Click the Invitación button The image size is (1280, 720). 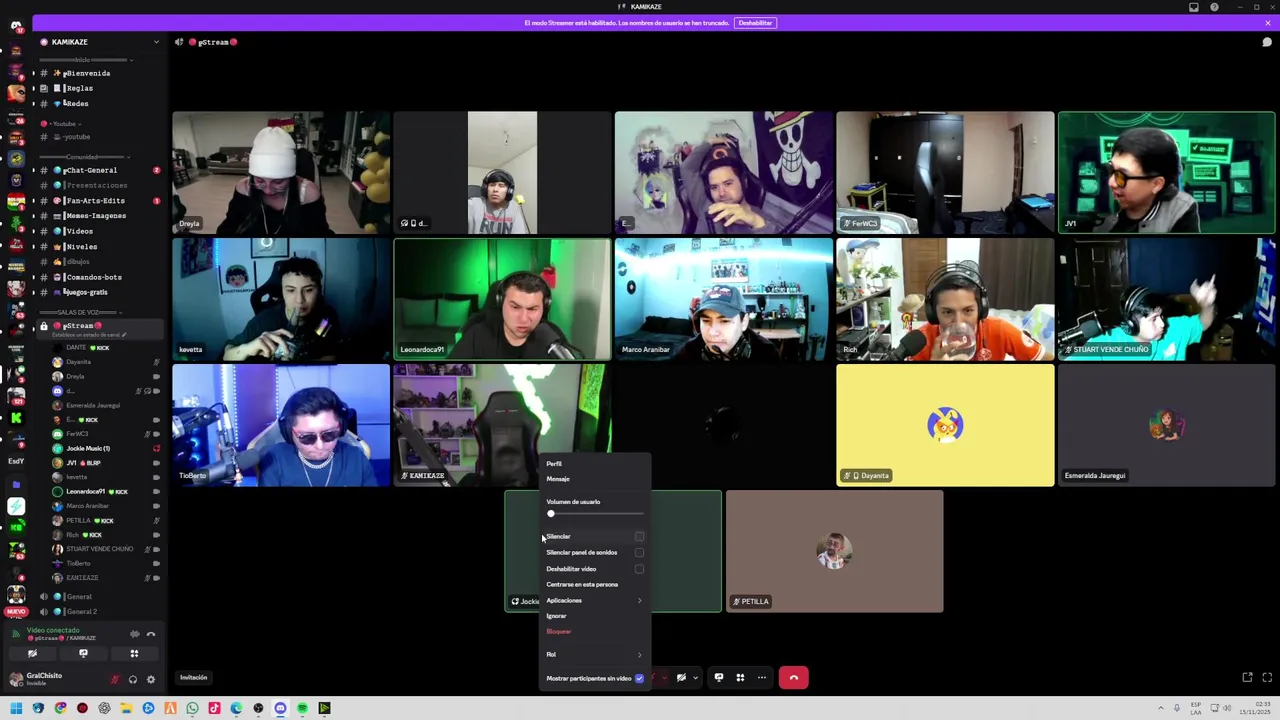click(x=193, y=677)
